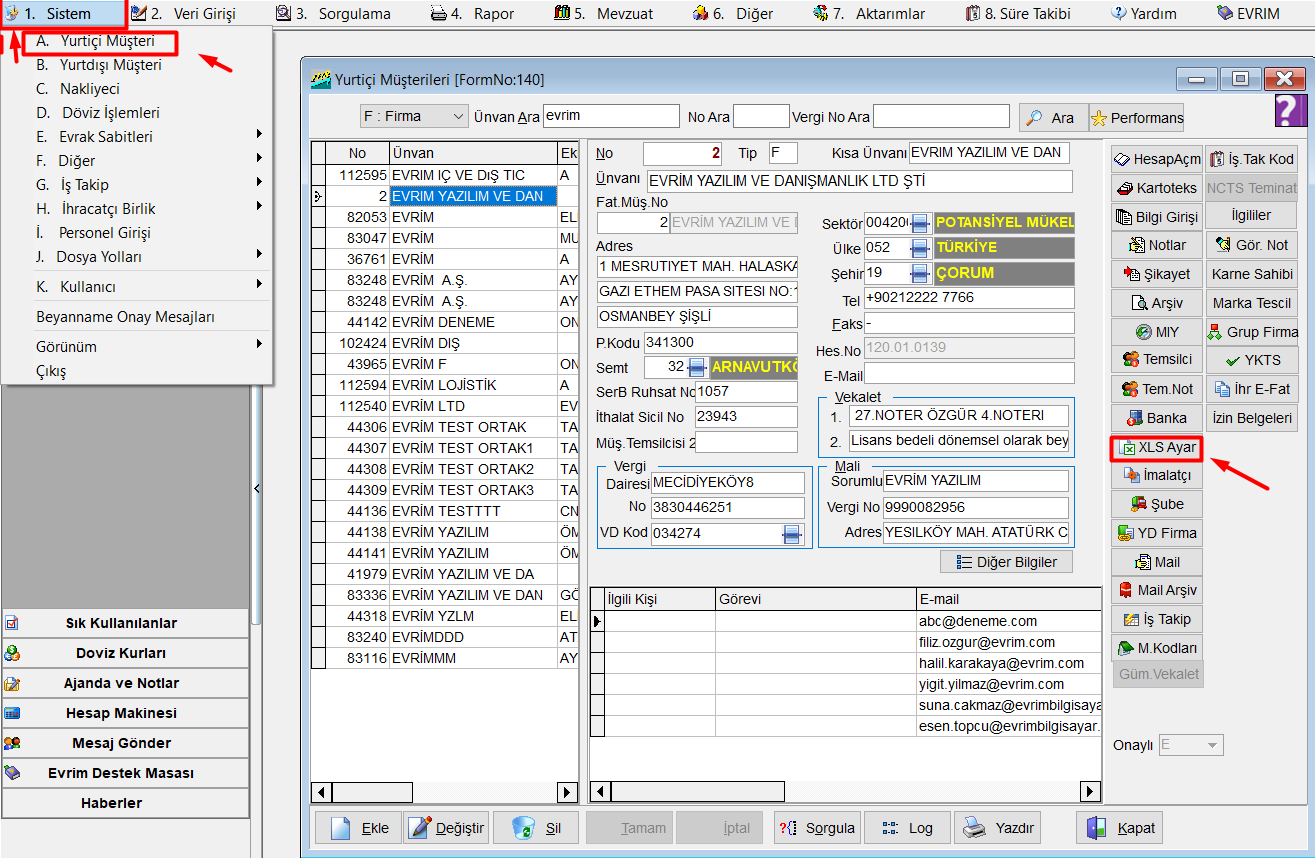Viewport: 1315px width, 858px height.
Task: Open the Şehir lookup button
Action: [x=920, y=273]
